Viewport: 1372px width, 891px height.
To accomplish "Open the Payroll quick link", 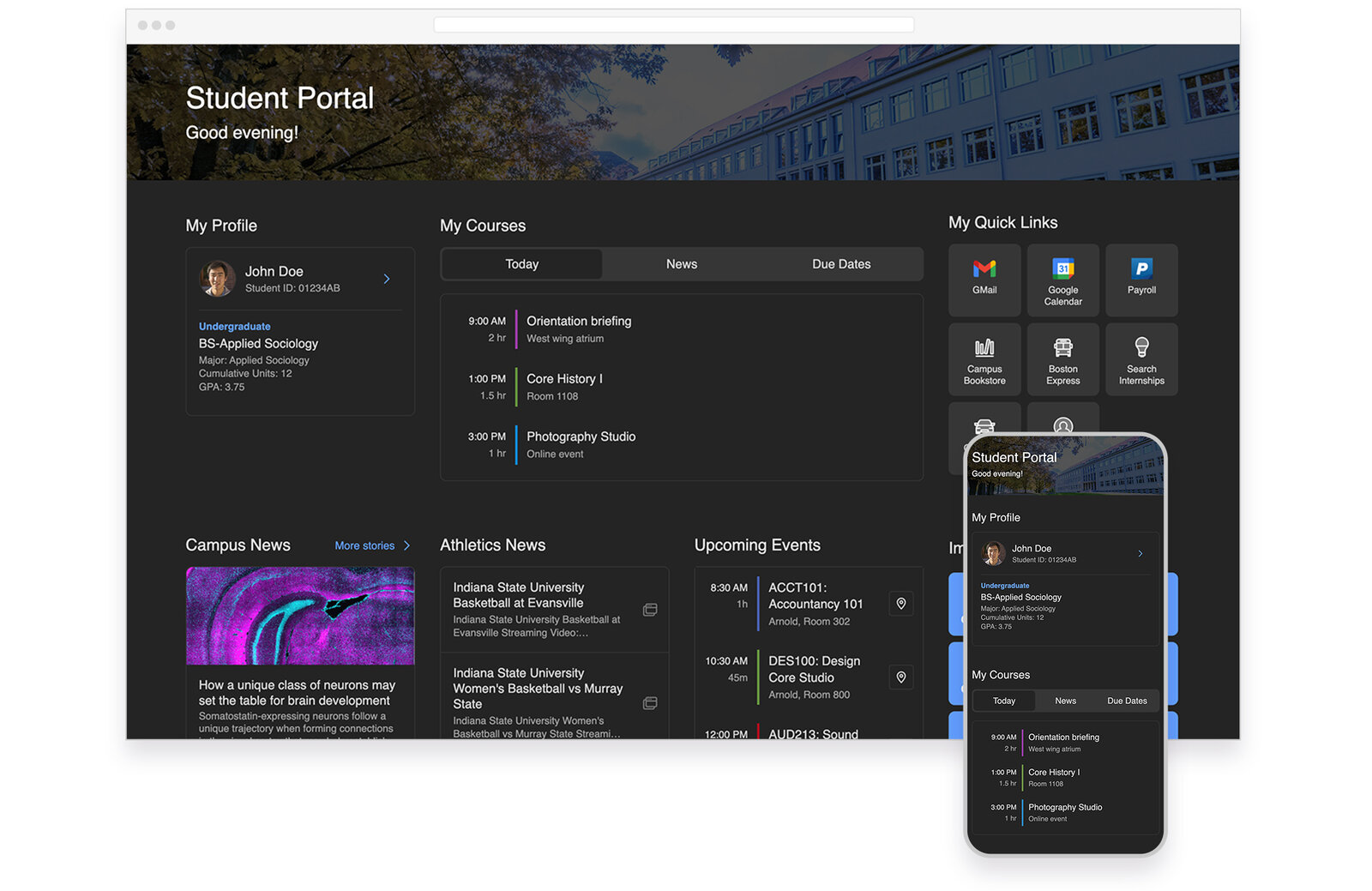I will [x=1141, y=280].
